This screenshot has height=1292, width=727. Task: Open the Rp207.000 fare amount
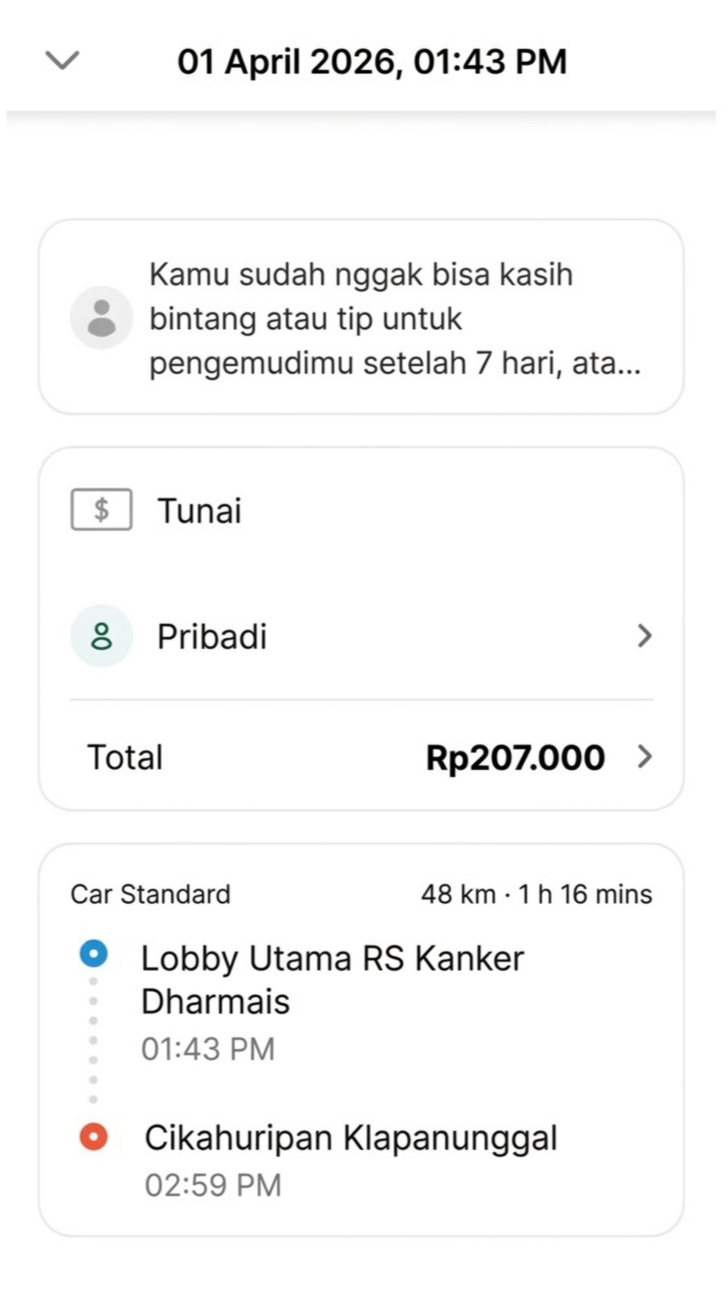click(x=515, y=757)
